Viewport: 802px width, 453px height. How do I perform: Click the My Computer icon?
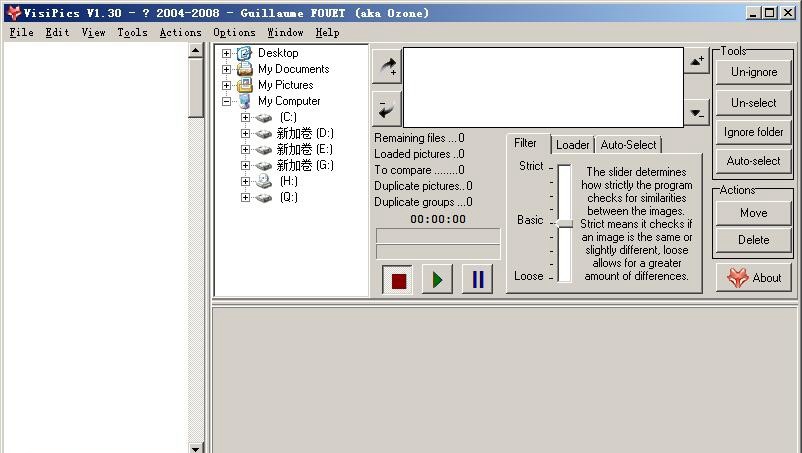(244, 101)
